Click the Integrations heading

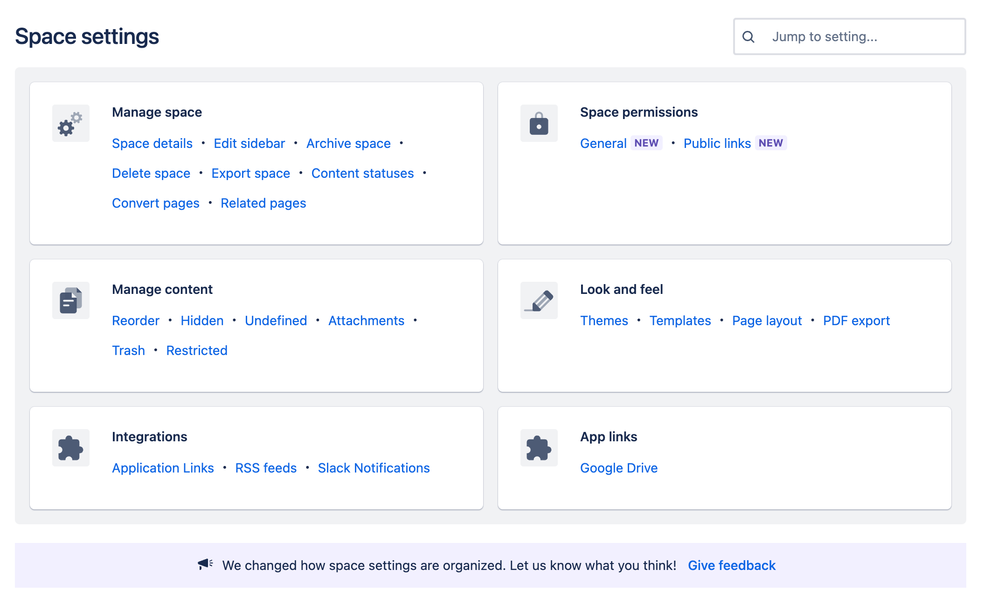pyautogui.click(x=150, y=437)
